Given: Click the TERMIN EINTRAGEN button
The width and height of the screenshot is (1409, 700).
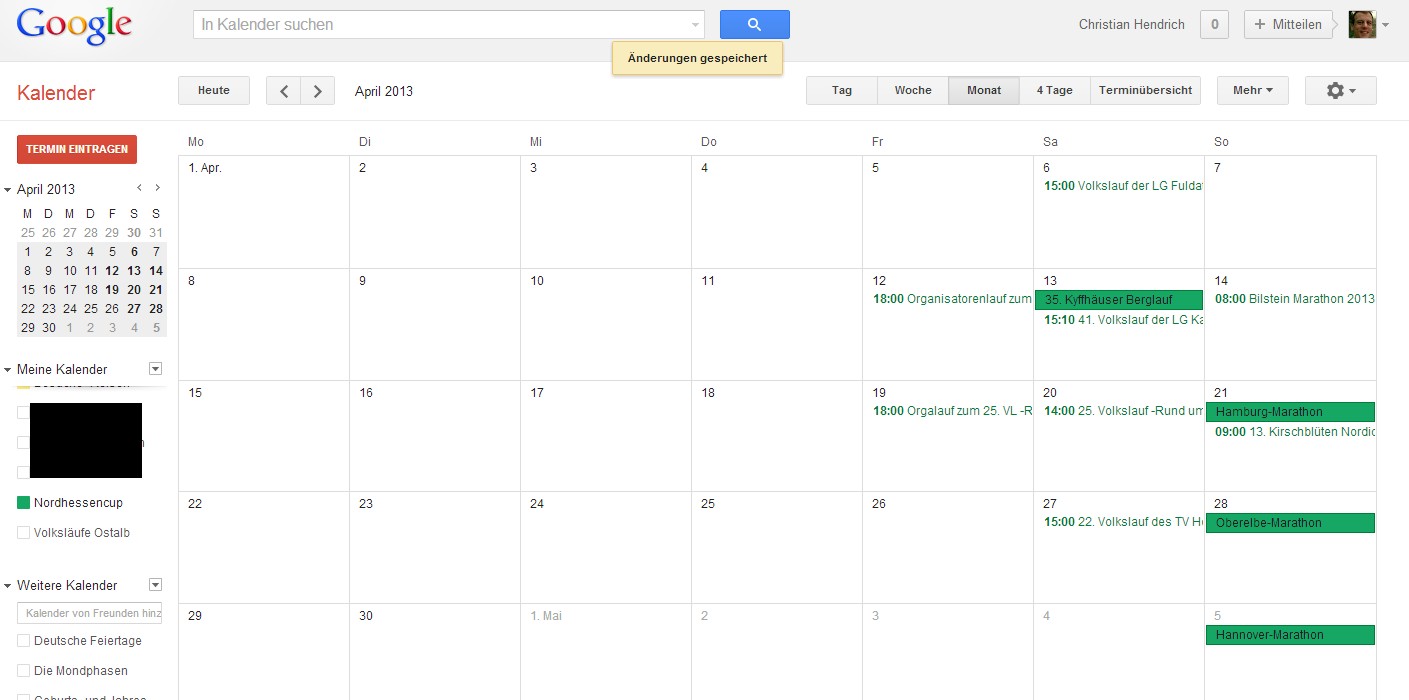Looking at the screenshot, I should 77,149.
